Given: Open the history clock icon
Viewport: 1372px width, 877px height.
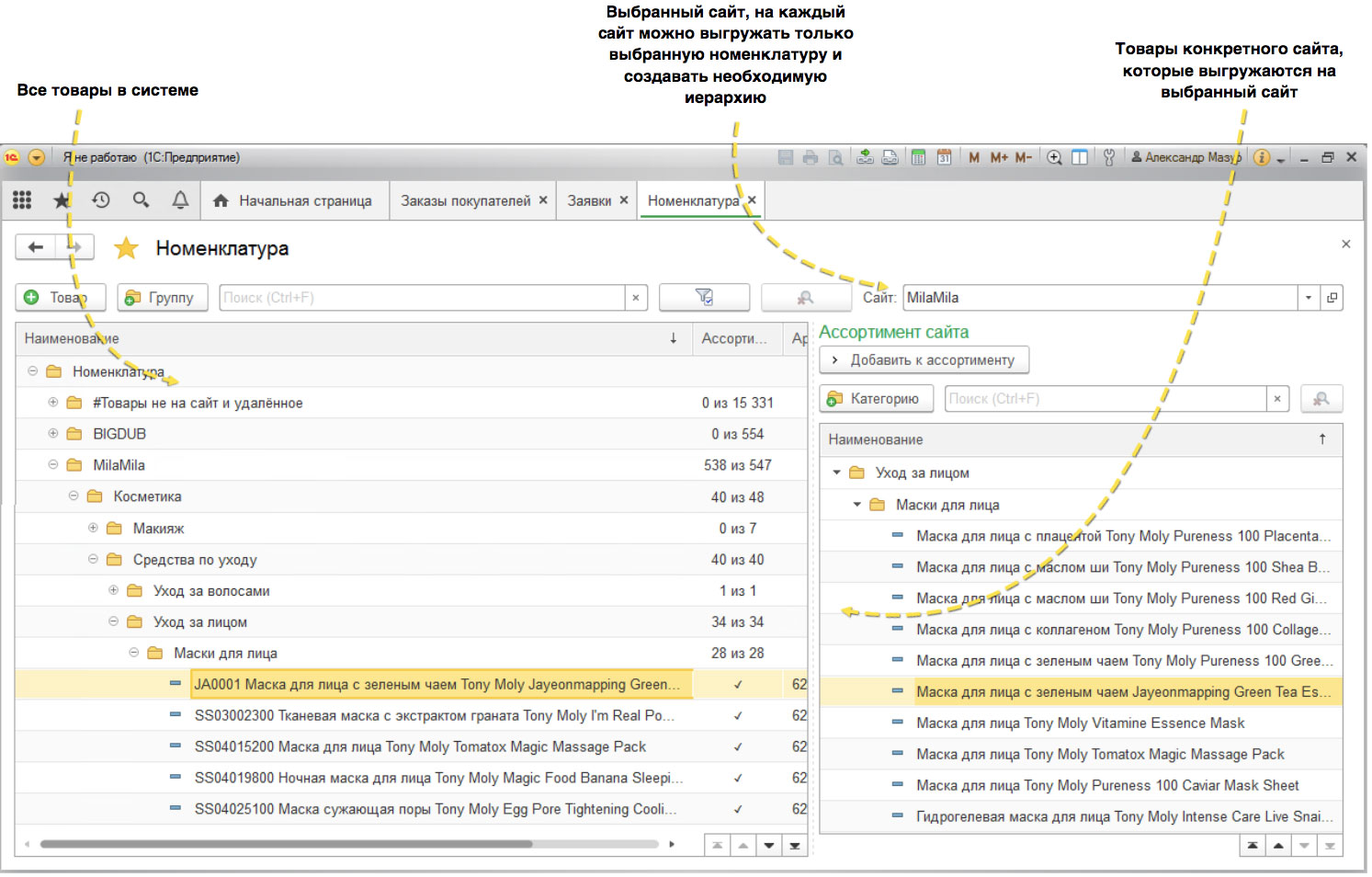Looking at the screenshot, I should [101, 199].
